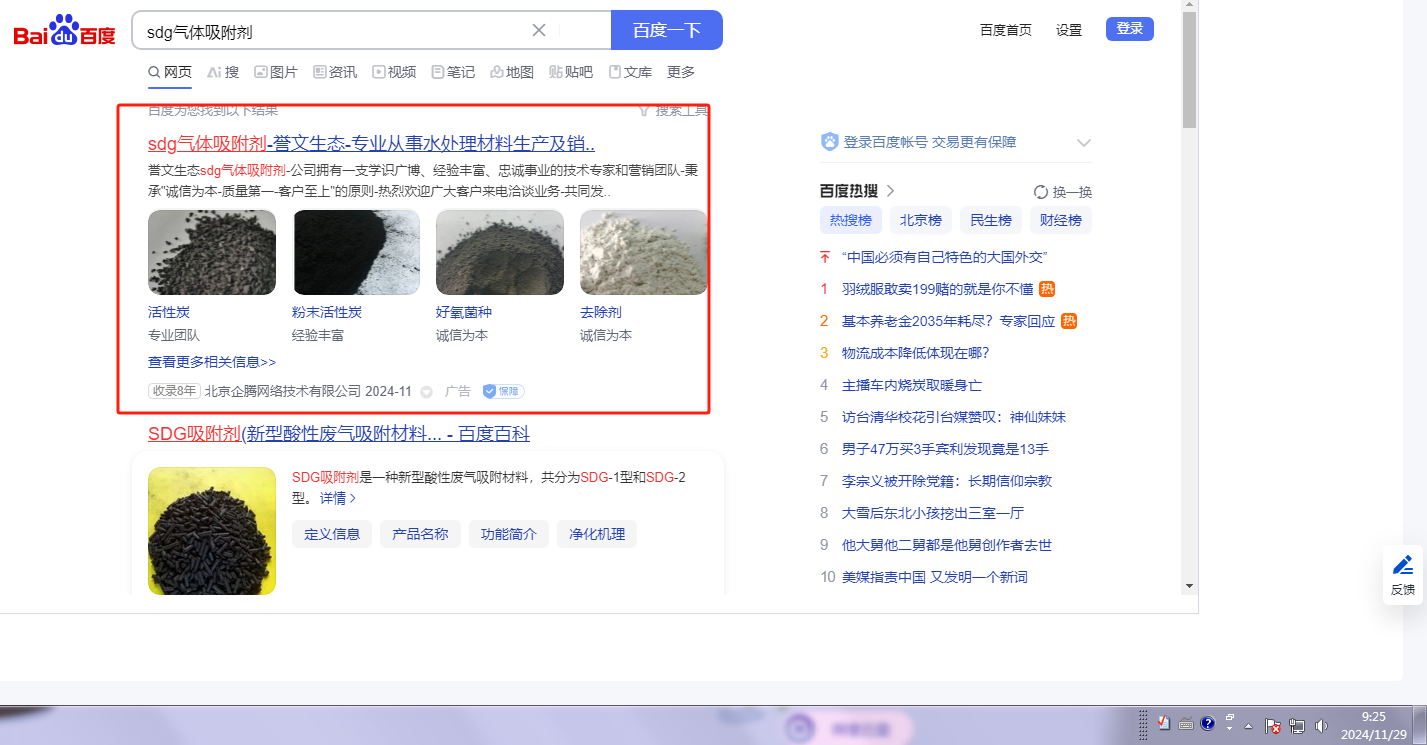
Task: Select the 北京榜 tab
Action: tap(921, 220)
